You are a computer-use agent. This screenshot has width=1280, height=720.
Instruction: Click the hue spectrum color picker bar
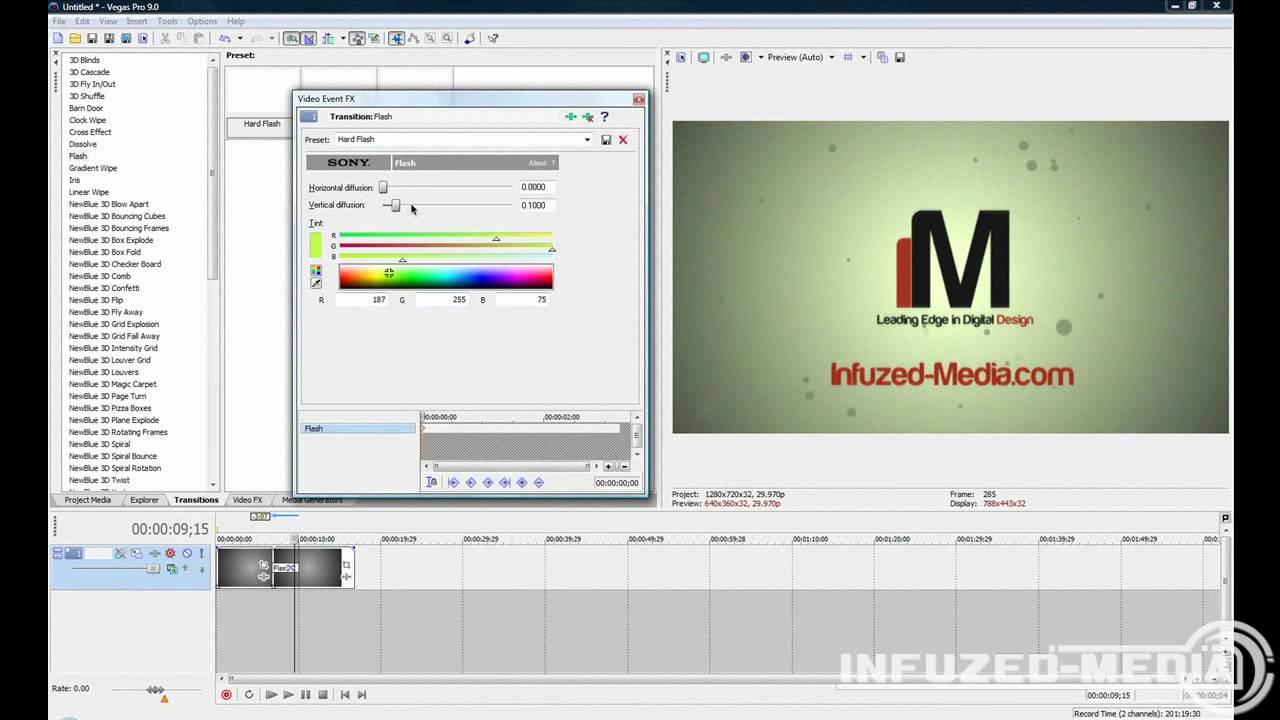[x=446, y=277]
